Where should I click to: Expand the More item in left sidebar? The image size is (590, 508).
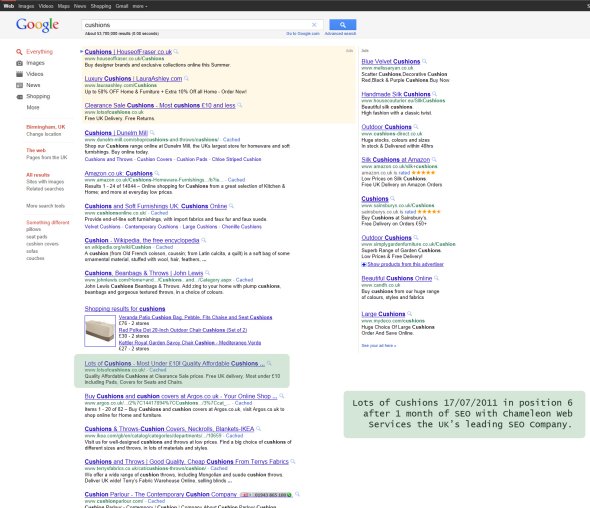pos(33,107)
